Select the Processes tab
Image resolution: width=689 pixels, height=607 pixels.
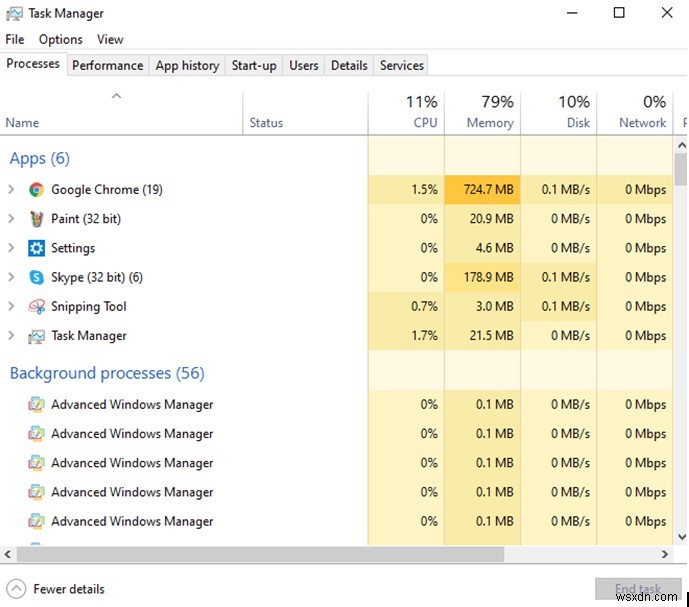[33, 64]
